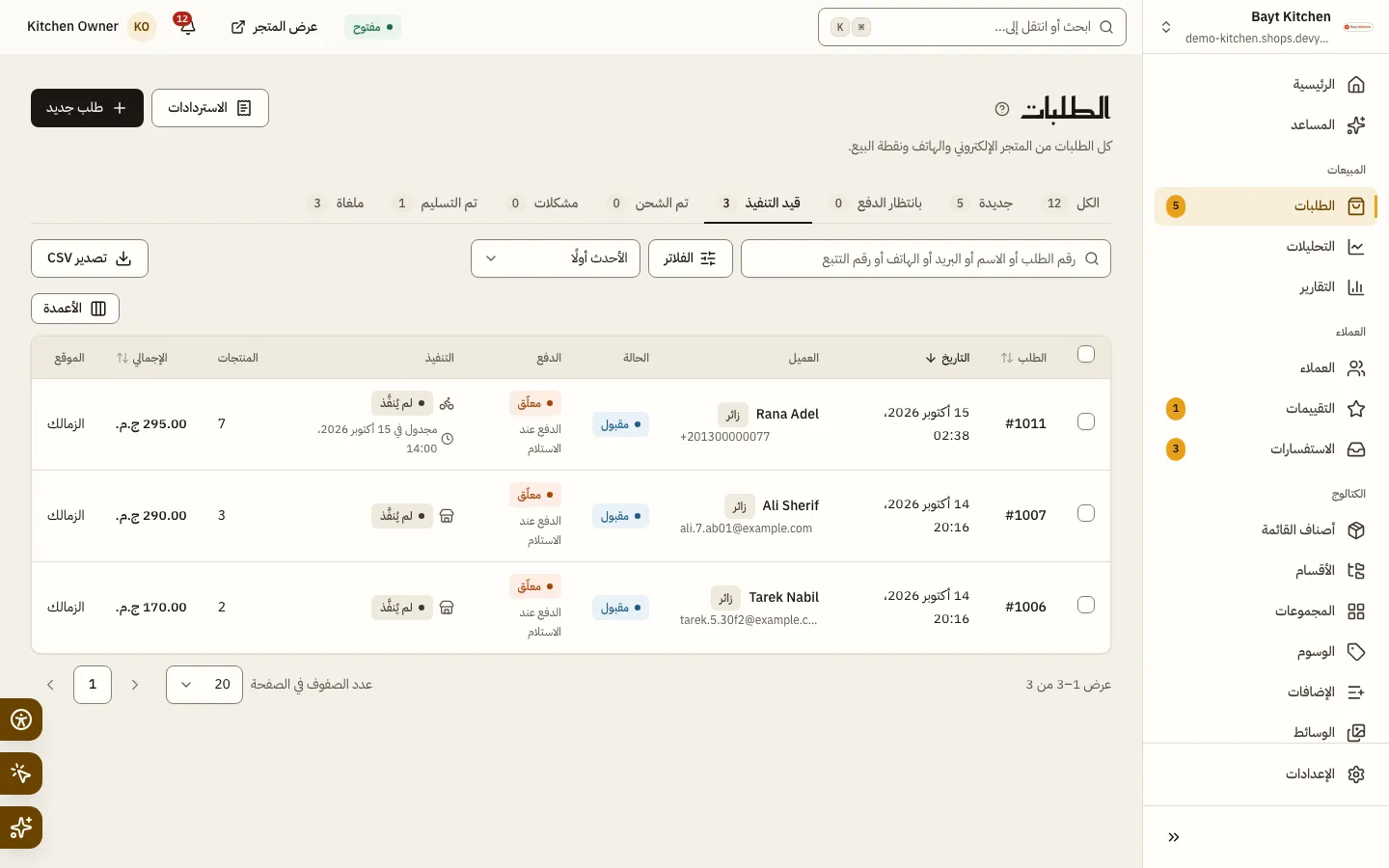Screen dimensions: 1389x868
Task: Open الأقسام categories in sidebar
Action: [1266, 571]
